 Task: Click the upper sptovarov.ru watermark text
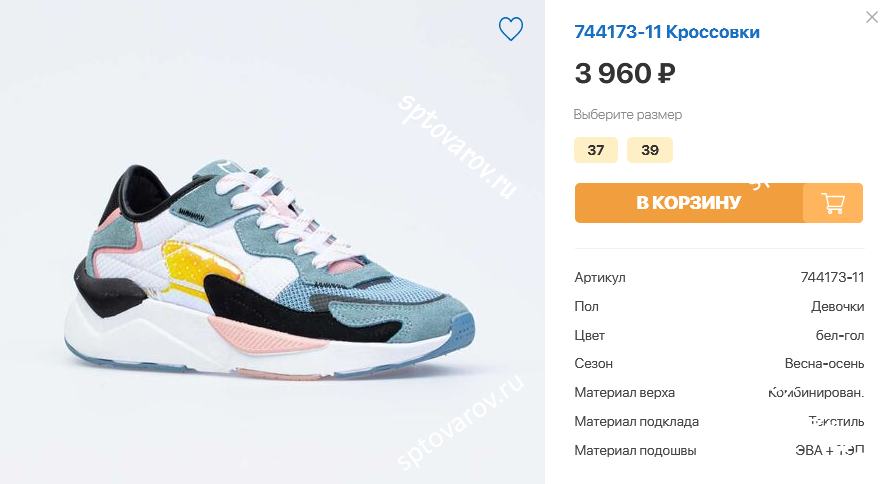(457, 146)
